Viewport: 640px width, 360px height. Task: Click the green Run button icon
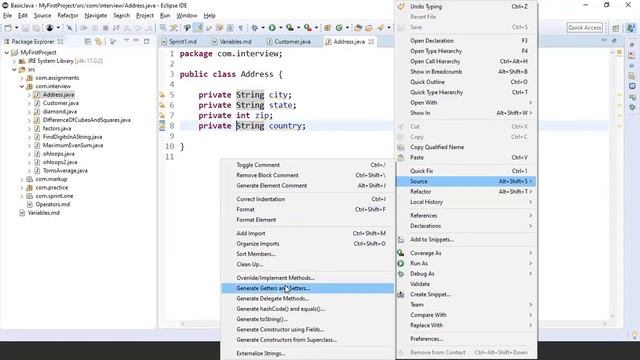(272, 28)
